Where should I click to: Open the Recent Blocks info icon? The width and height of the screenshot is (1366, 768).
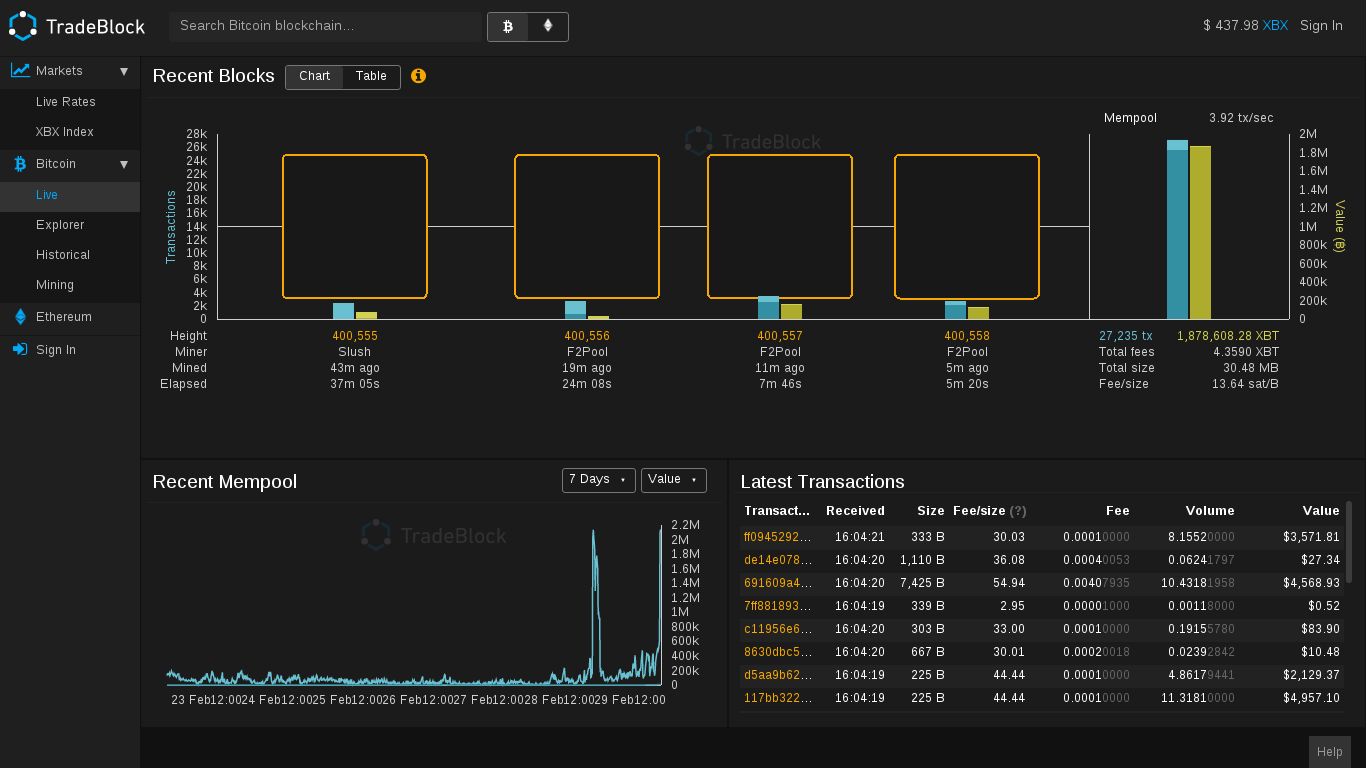coord(418,76)
